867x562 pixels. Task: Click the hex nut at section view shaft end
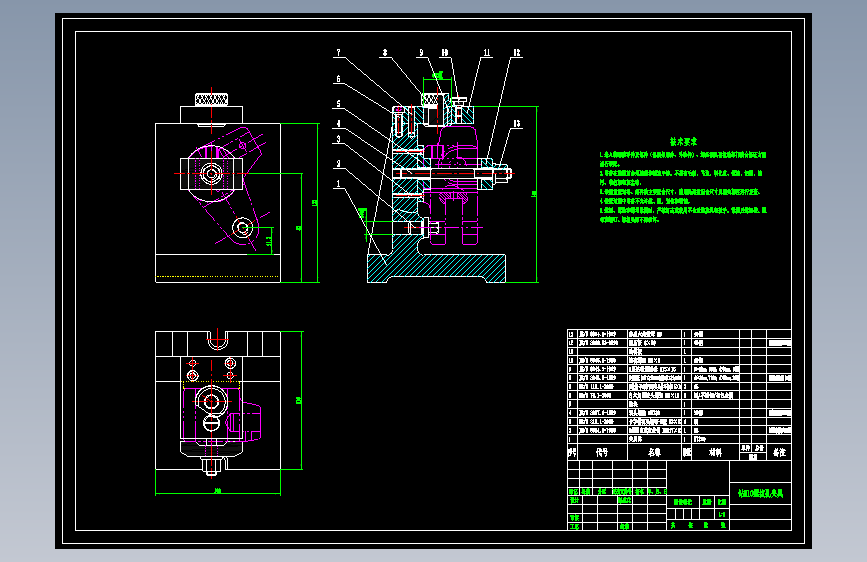pyautogui.click(x=502, y=174)
